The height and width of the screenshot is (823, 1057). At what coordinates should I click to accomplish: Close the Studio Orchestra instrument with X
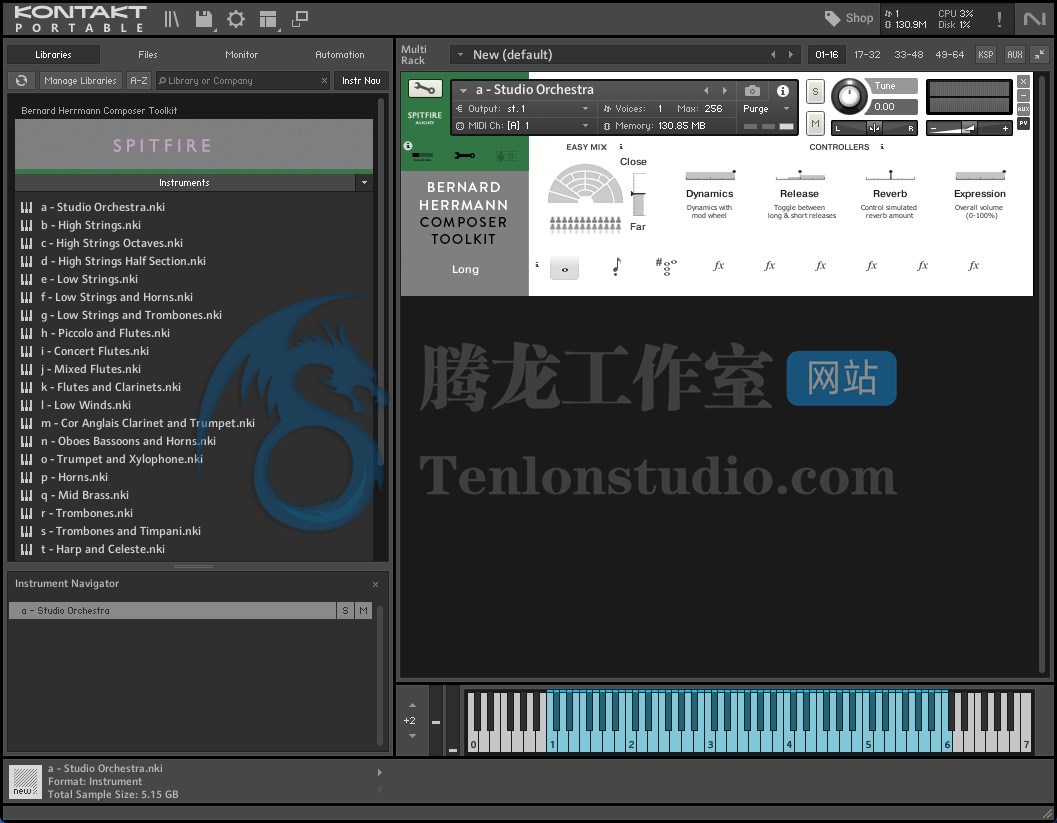pos(1023,82)
